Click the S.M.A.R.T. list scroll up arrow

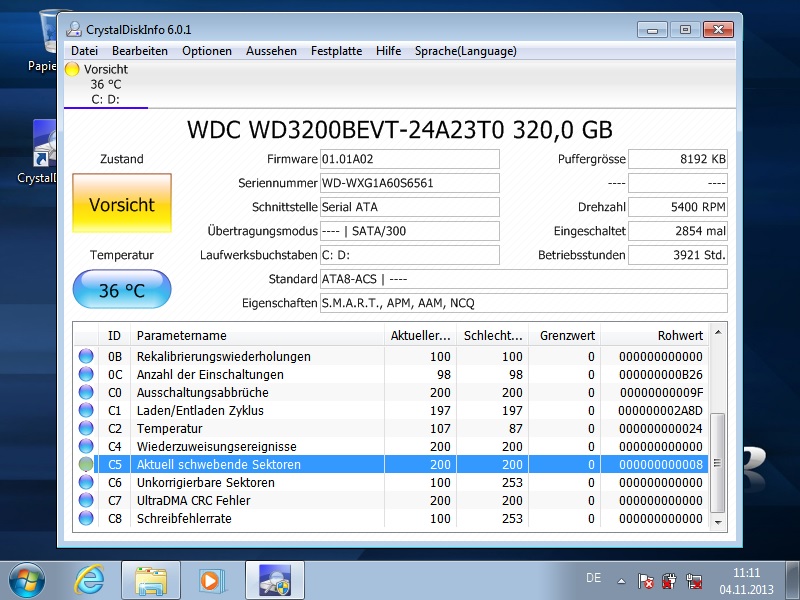click(718, 333)
